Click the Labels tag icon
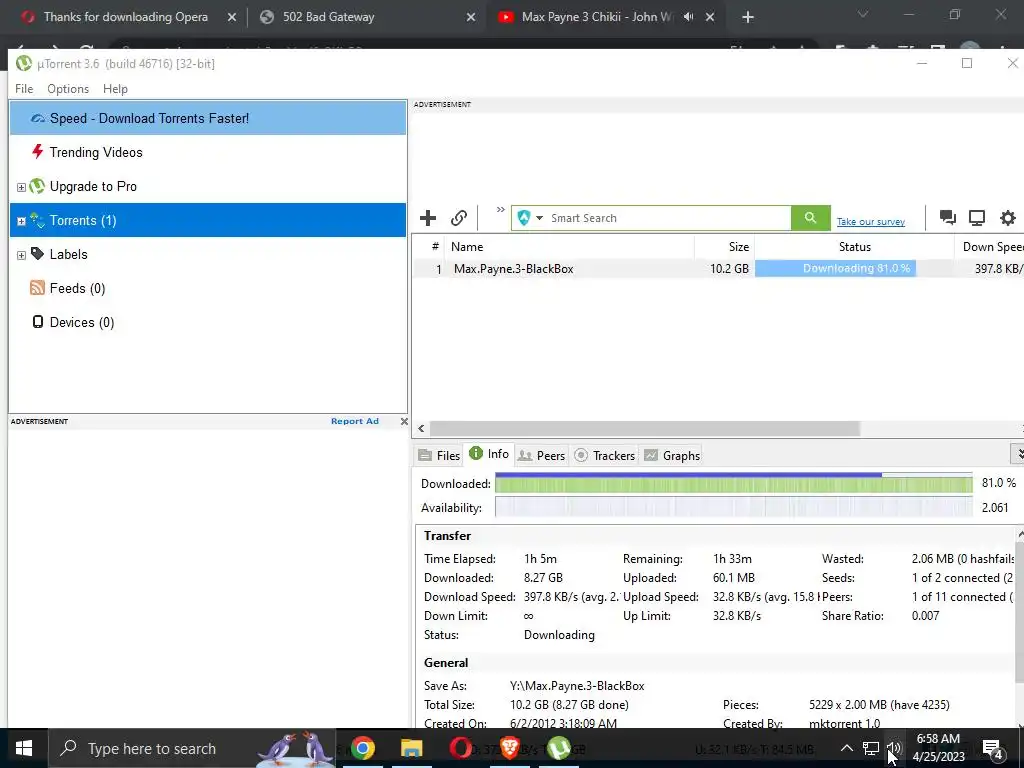1024x768 pixels. 38,254
